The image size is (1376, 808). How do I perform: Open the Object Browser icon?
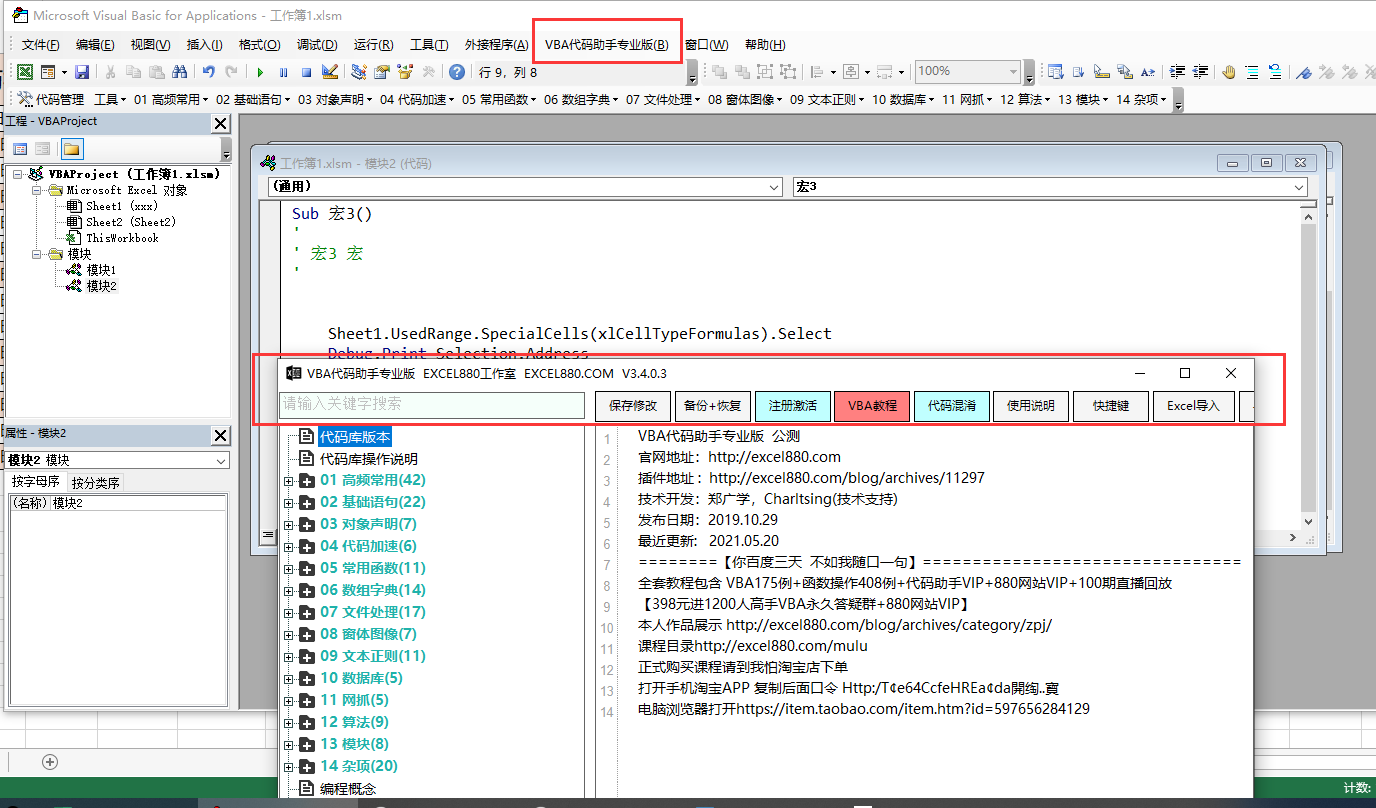405,72
